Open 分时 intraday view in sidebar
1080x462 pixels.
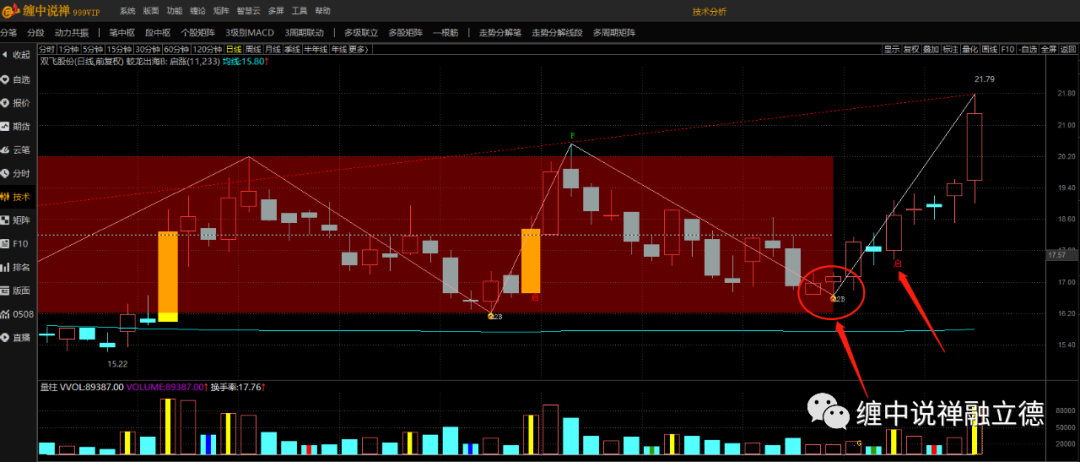(x=17, y=174)
